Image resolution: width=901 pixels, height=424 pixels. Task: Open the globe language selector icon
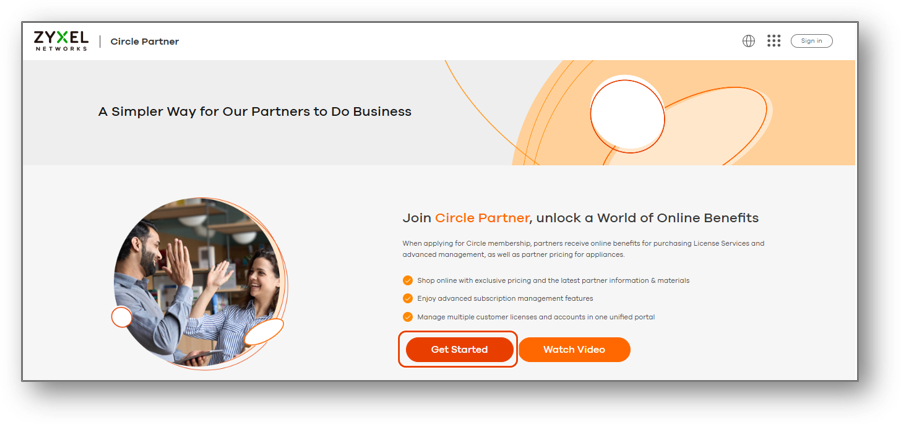(748, 41)
